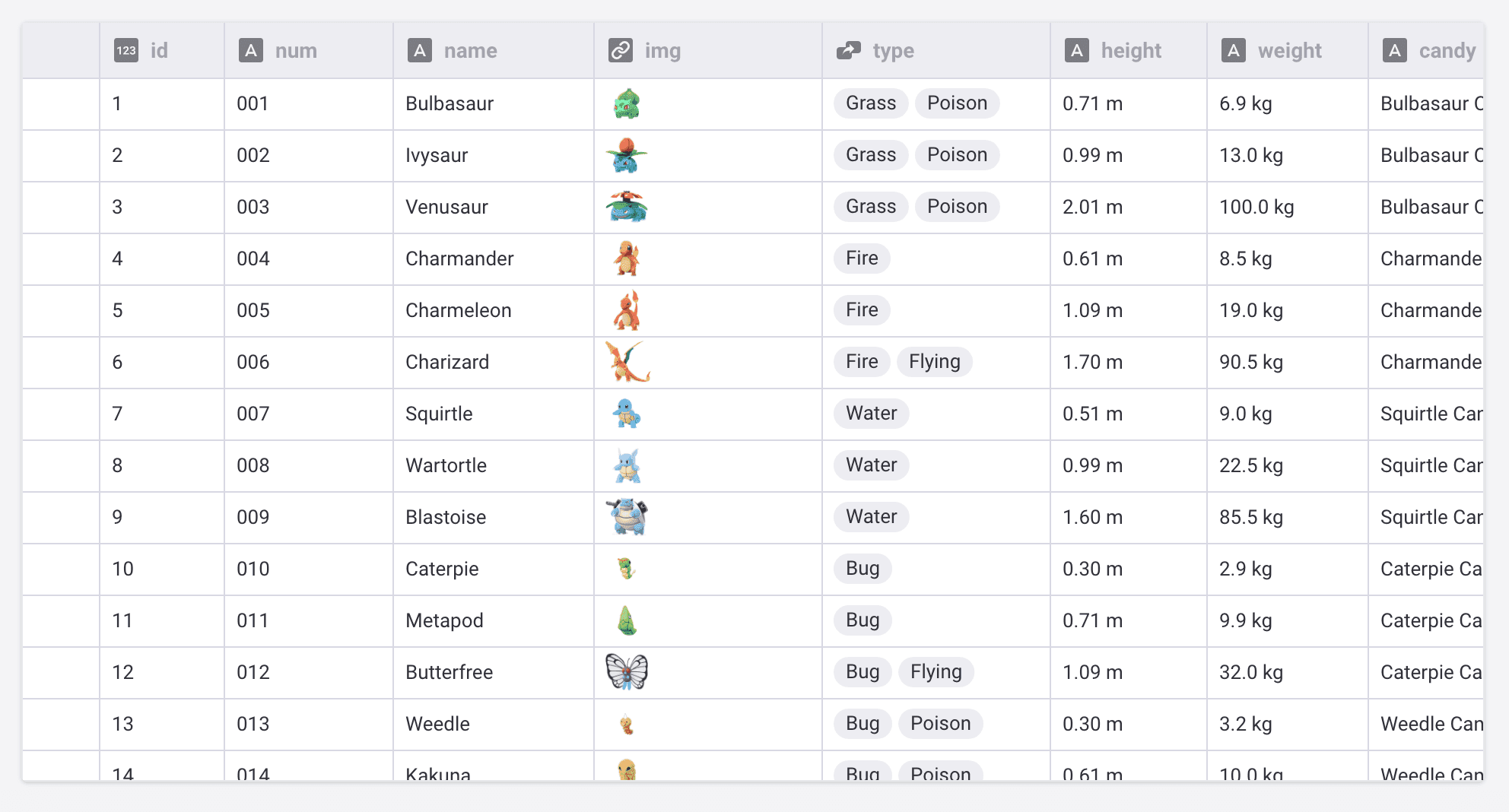Click the text type icon beside num
Screen dimensions: 1509x812
(x=251, y=51)
